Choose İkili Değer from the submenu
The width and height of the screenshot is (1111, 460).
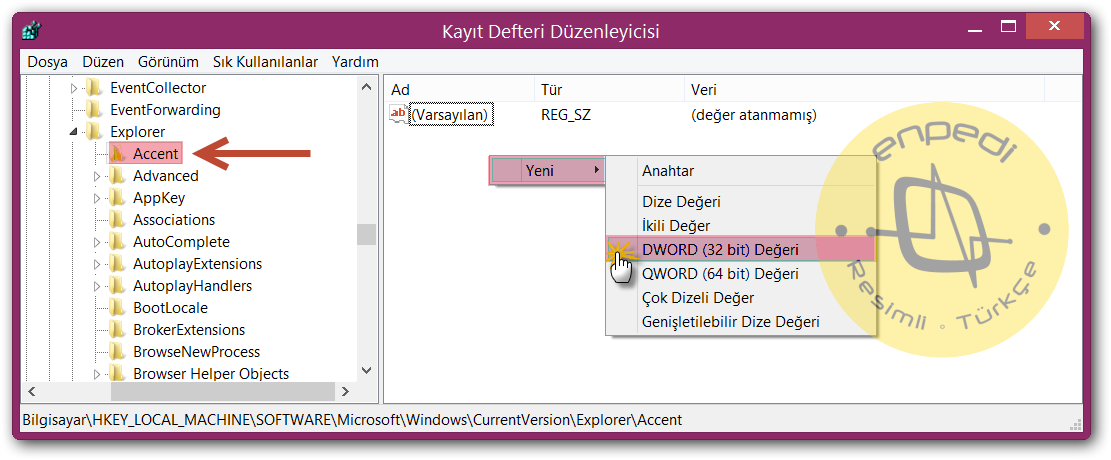click(740, 226)
